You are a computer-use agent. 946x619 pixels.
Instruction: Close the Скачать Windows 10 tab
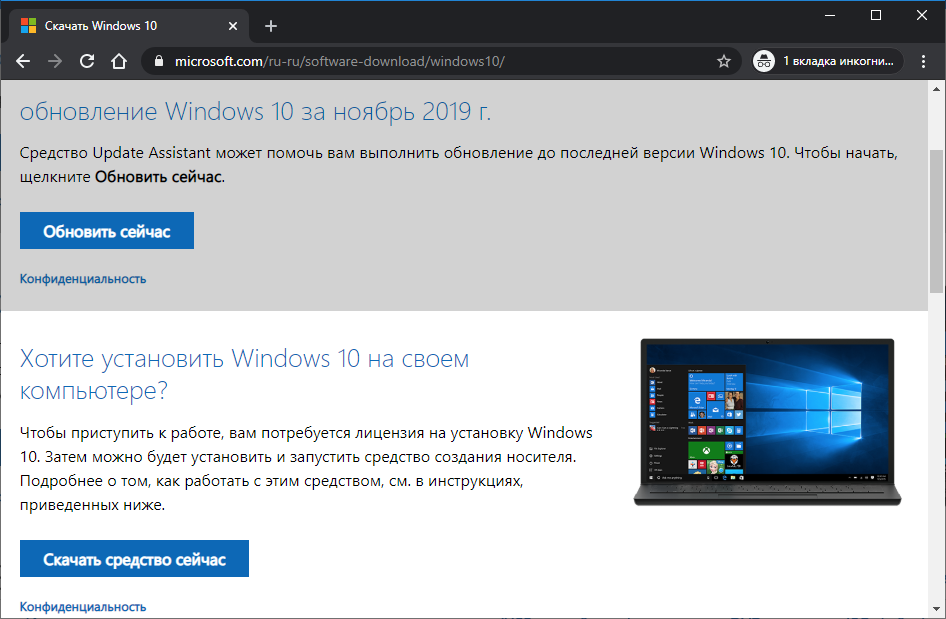pos(233,26)
